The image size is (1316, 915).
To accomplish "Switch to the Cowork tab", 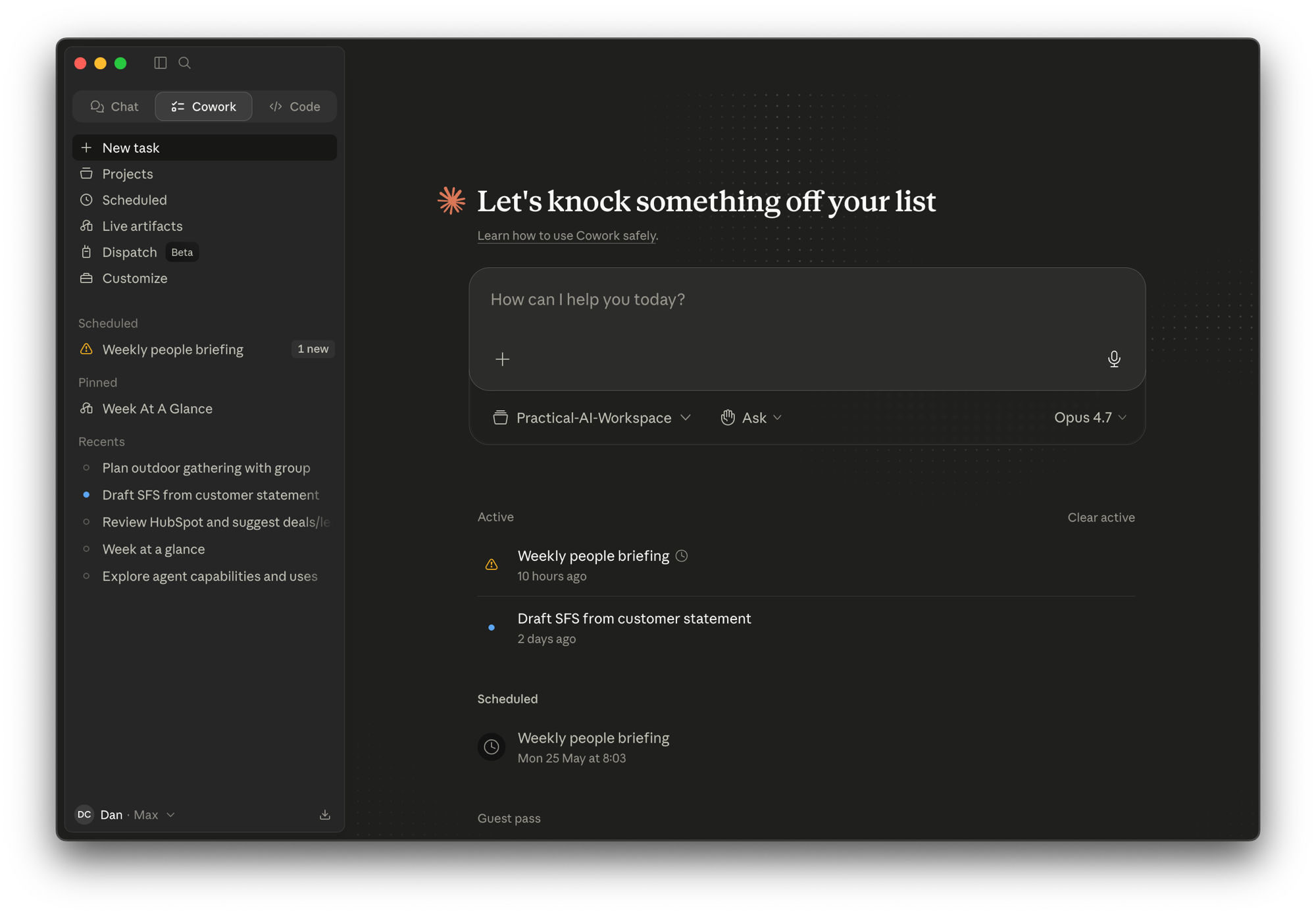I will [x=203, y=107].
